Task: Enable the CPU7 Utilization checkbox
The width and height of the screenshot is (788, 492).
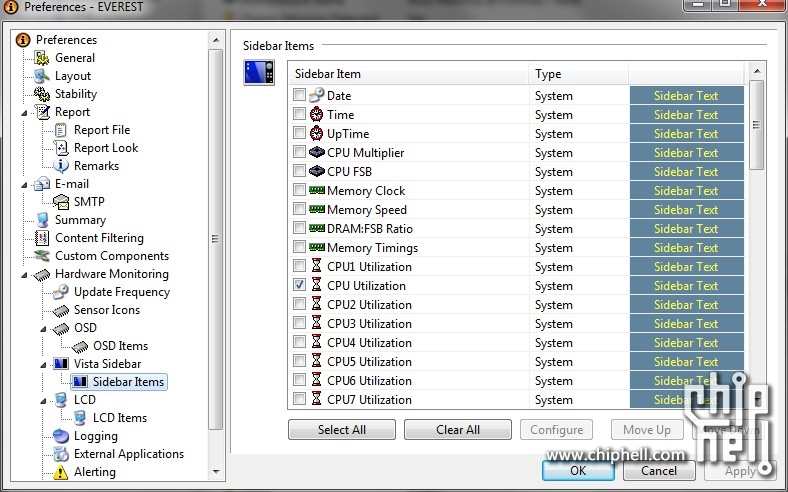Action: [300, 399]
